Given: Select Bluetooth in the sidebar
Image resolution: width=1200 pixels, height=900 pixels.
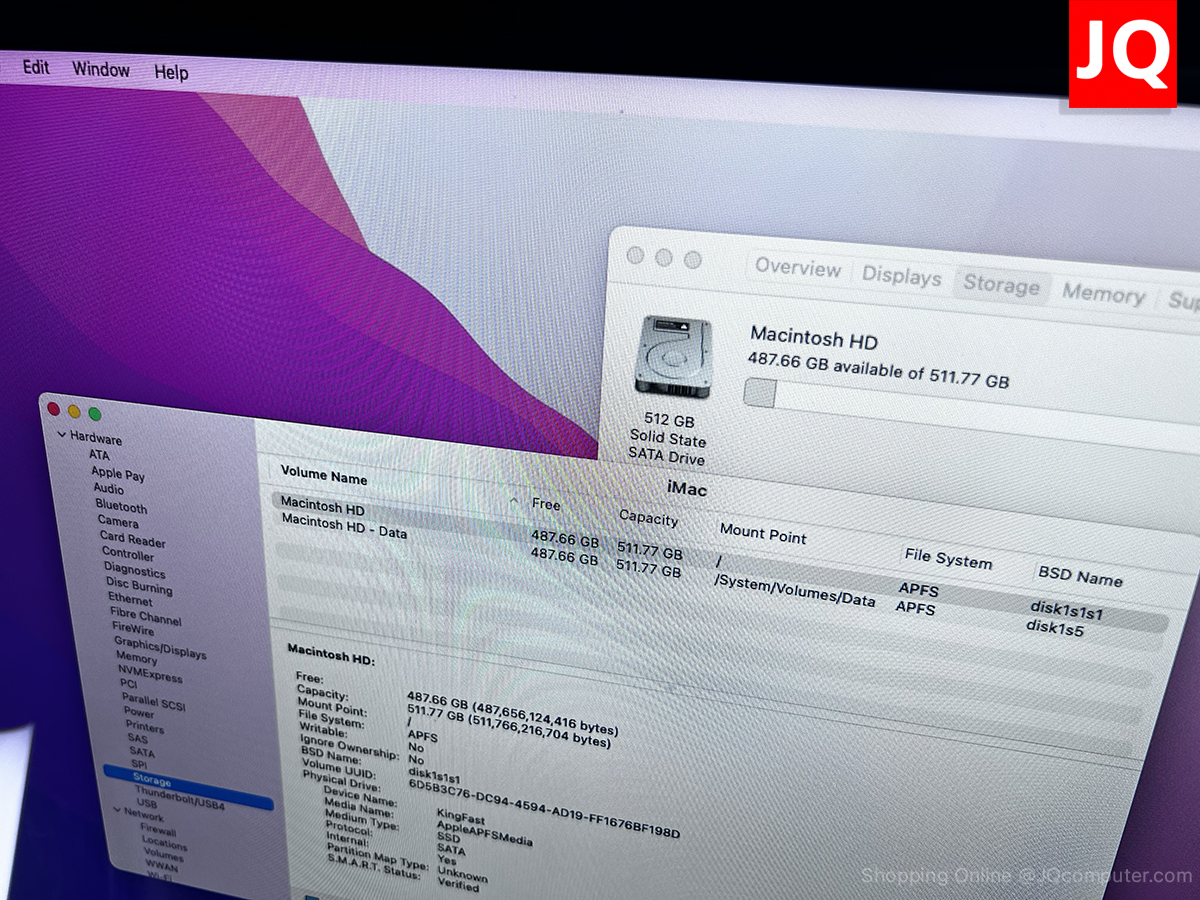Looking at the screenshot, I should [x=121, y=506].
